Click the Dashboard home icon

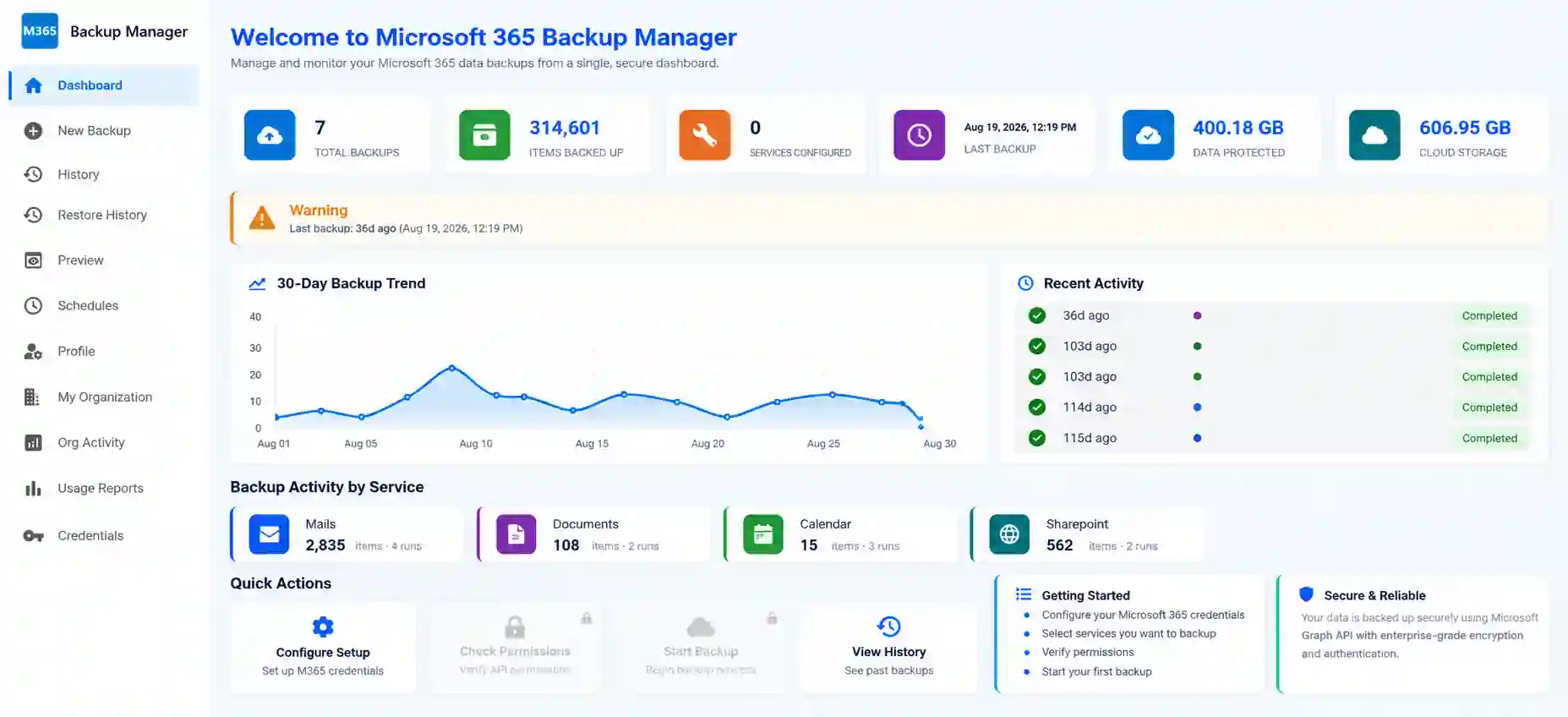click(x=33, y=85)
